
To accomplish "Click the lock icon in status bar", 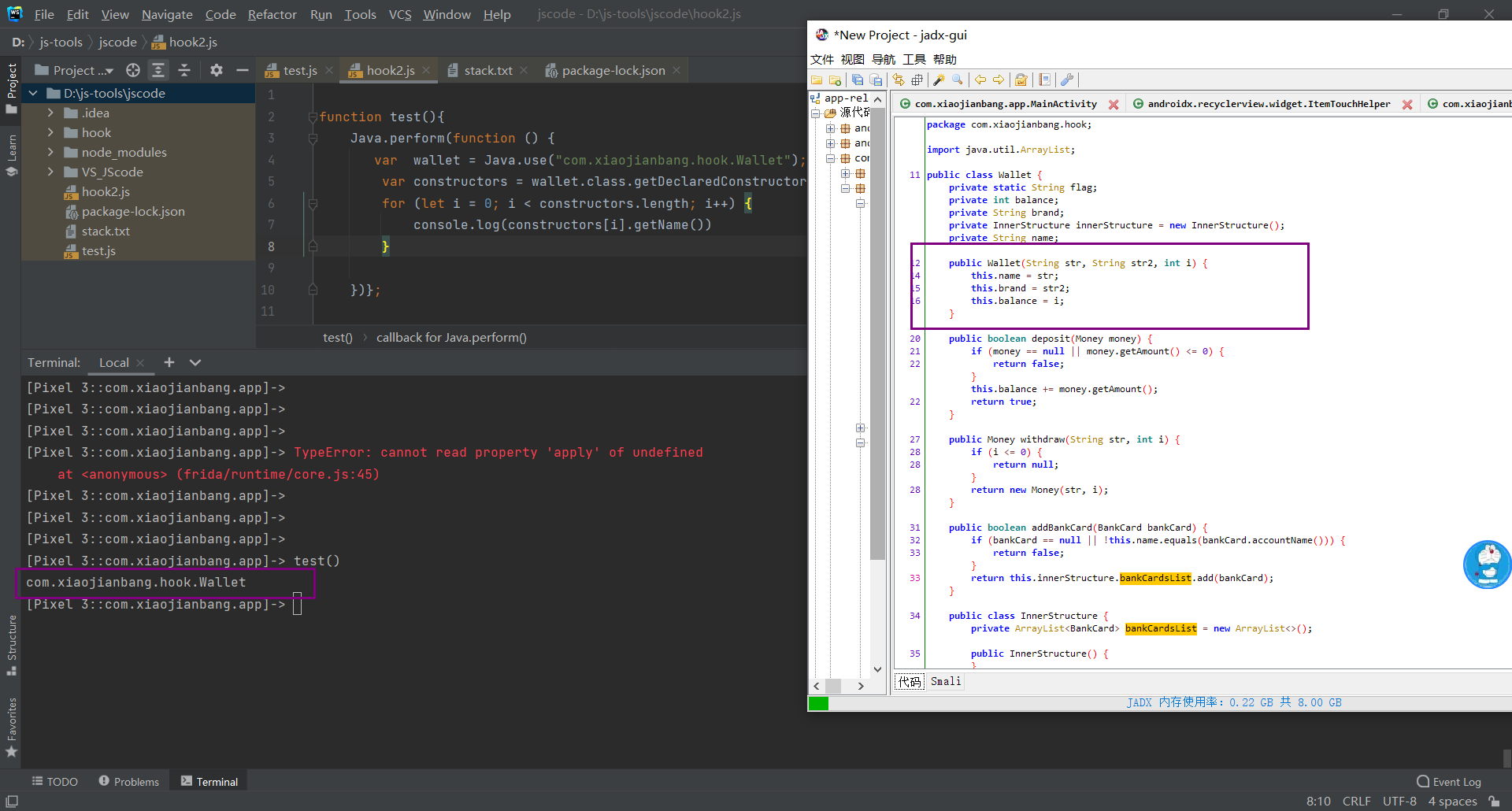I will tap(1494, 801).
